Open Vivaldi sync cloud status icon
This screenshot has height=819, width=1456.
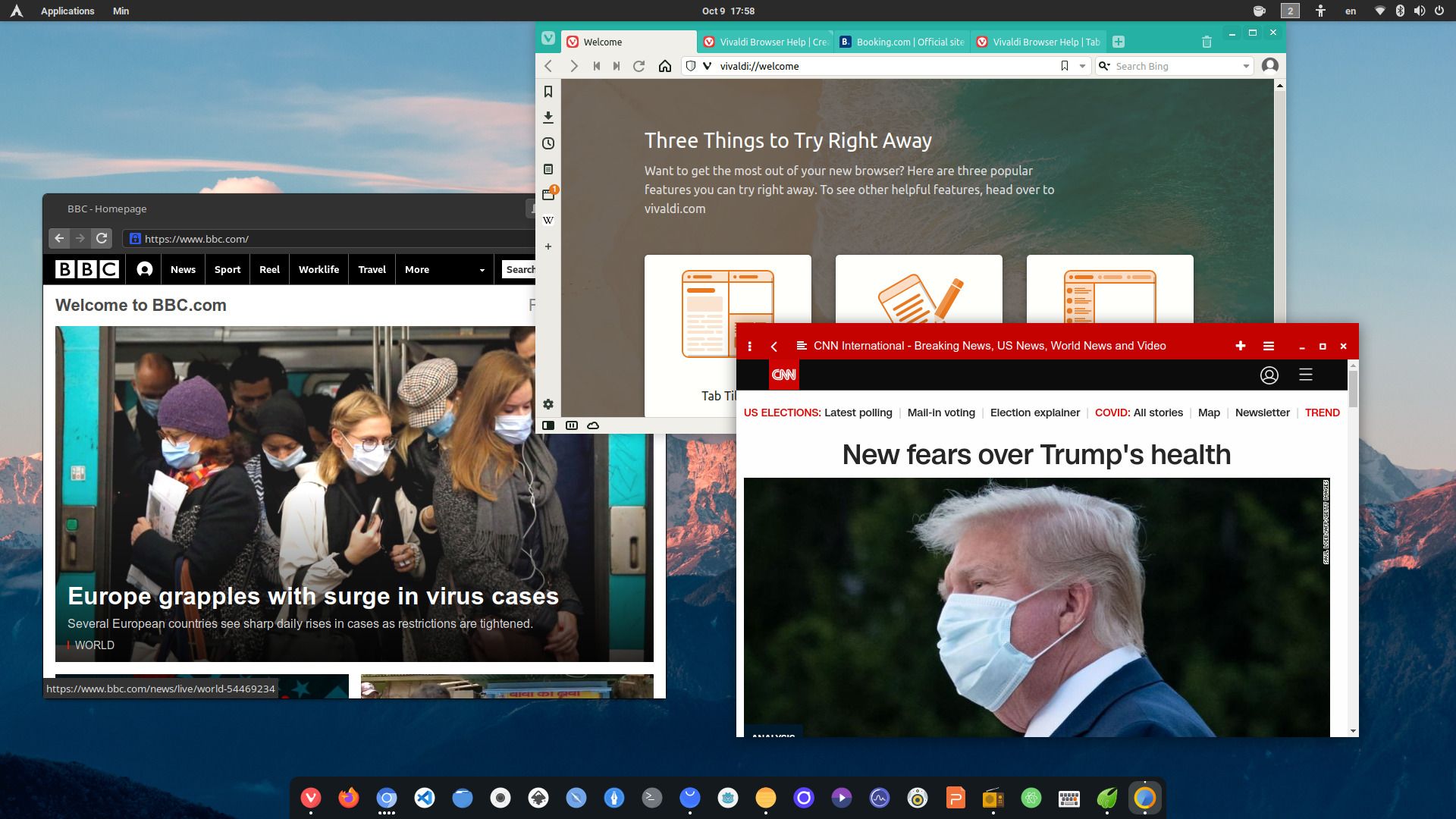click(x=593, y=425)
